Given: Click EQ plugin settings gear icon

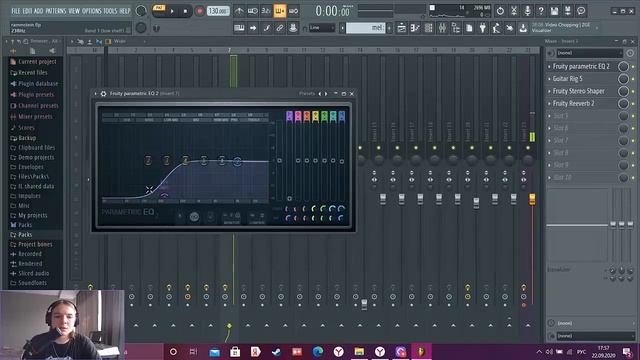Looking at the screenshot, I should pyautogui.click(x=103, y=93).
